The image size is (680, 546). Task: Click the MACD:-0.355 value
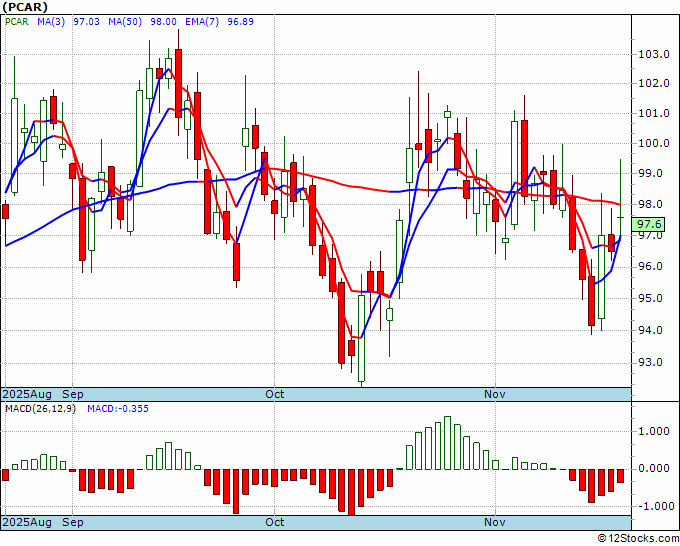pyautogui.click(x=118, y=409)
